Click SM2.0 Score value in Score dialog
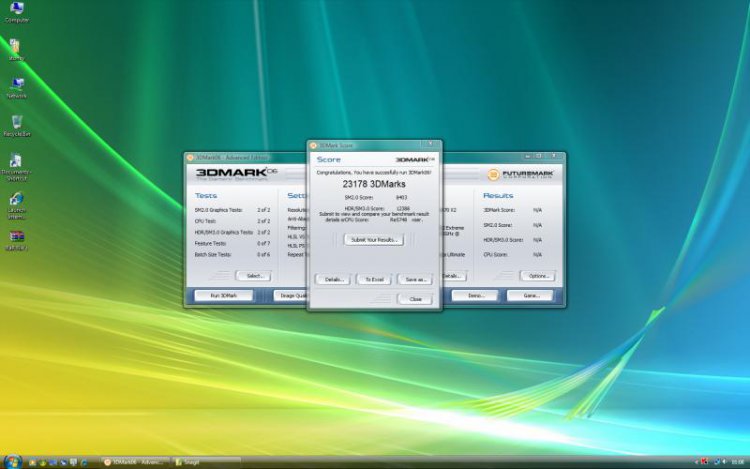750x469 pixels. (401, 197)
